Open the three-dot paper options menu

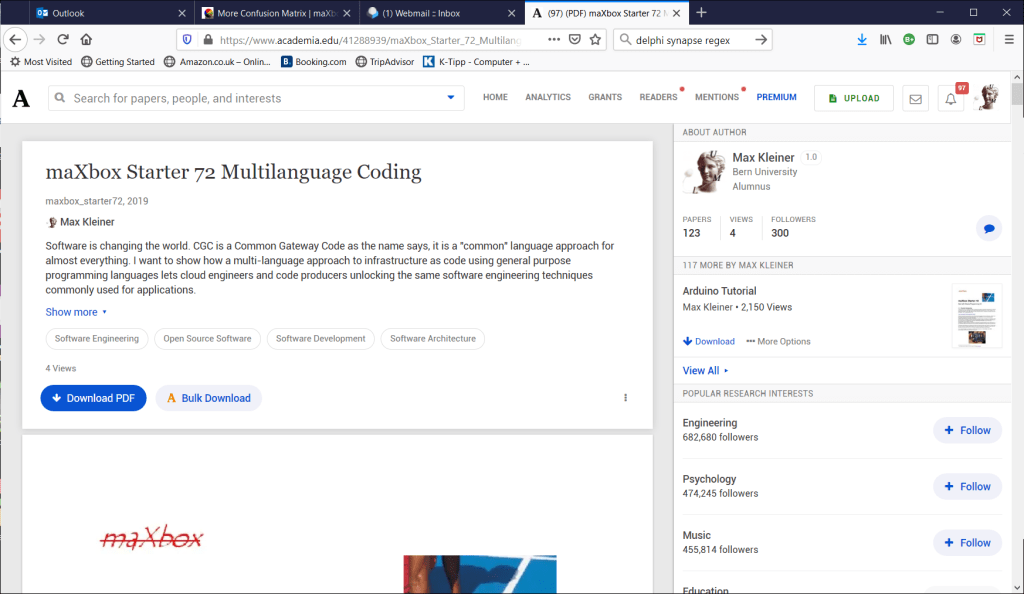click(x=626, y=398)
